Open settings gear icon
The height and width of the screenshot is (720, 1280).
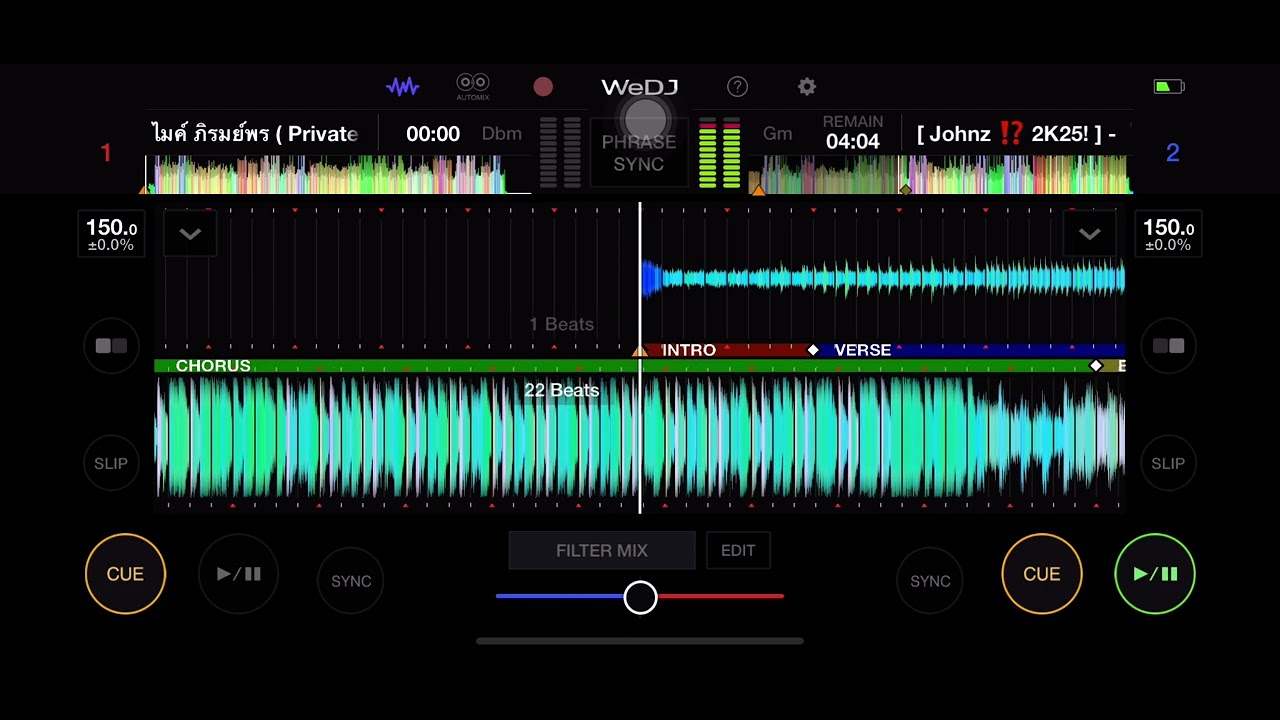click(807, 87)
